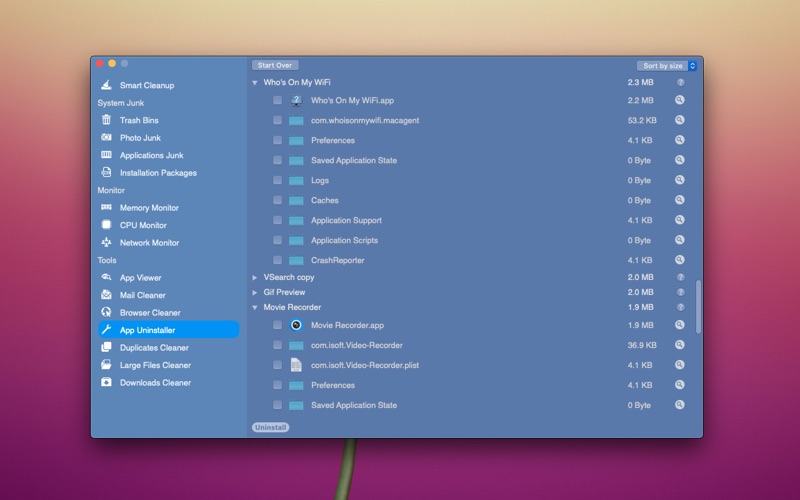Tick the com.isoft.Video-Recorder.plist checkbox

pyautogui.click(x=277, y=365)
